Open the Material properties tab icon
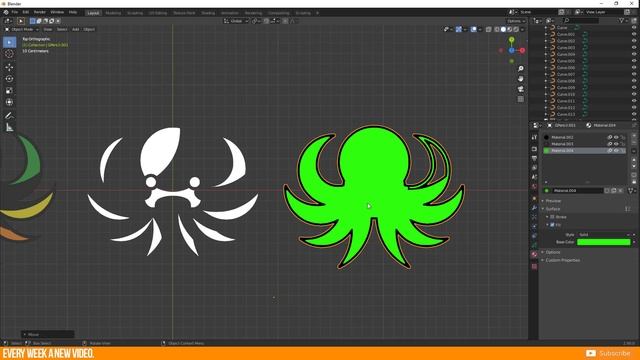 click(534, 254)
